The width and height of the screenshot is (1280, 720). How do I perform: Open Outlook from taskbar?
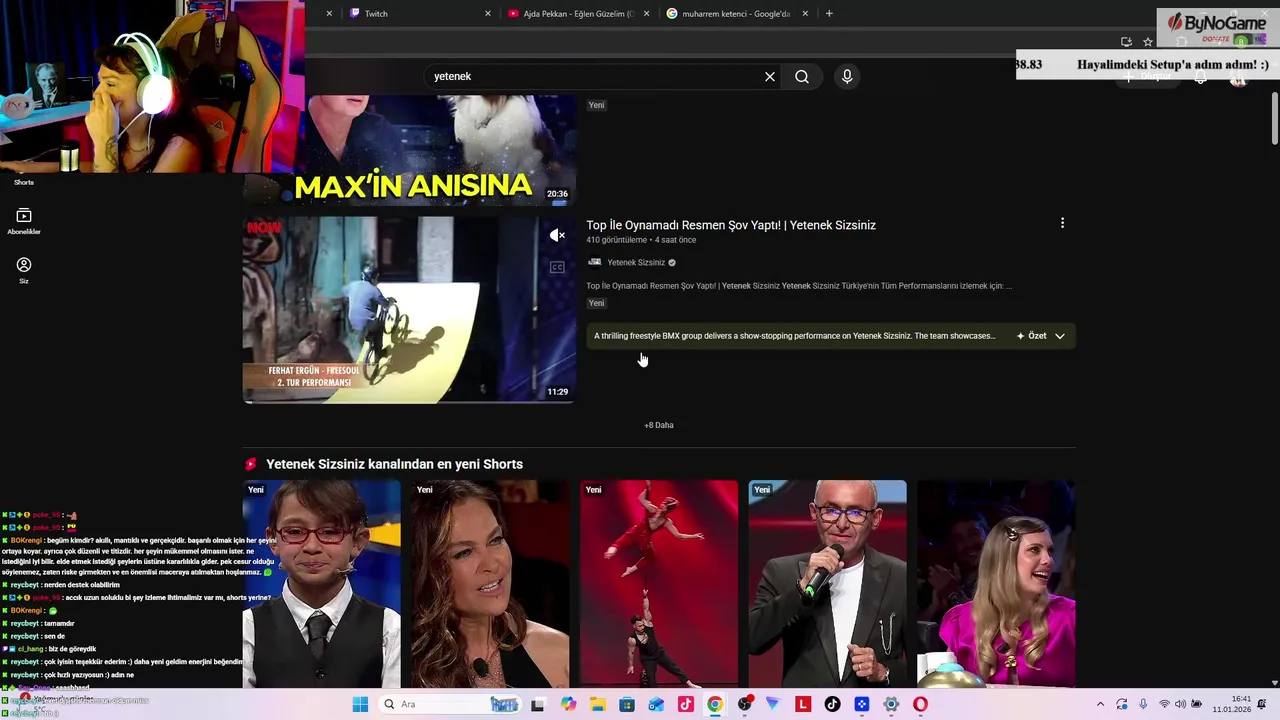(656, 704)
